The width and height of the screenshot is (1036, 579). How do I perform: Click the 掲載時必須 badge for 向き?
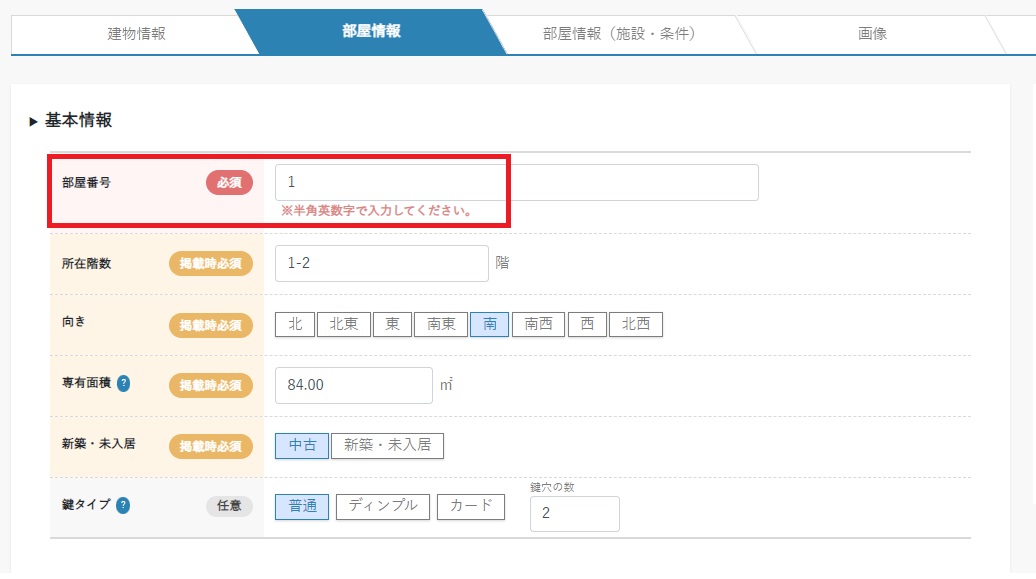click(211, 325)
